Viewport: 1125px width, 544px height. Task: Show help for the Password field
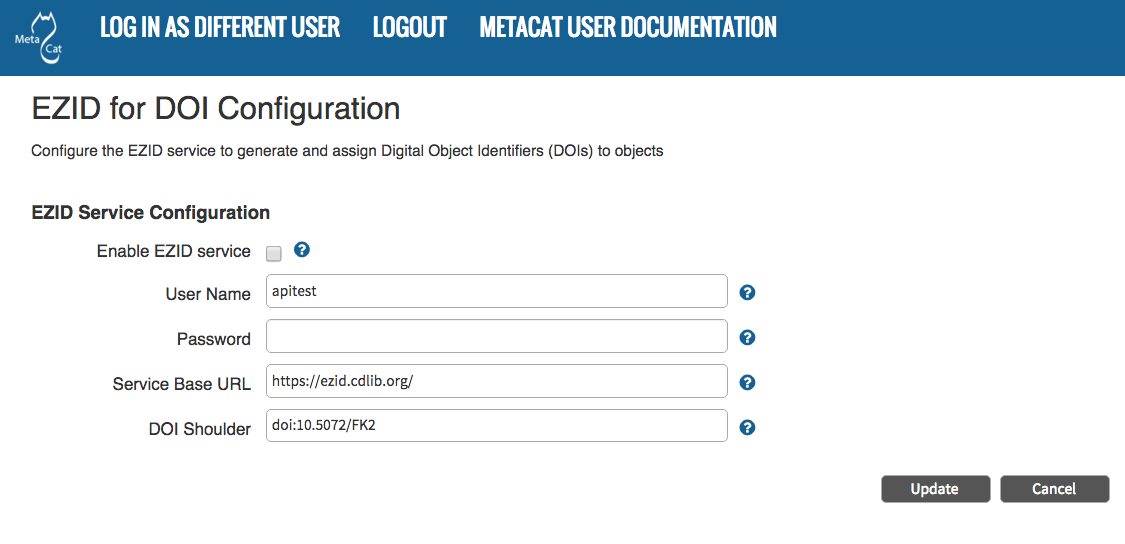pos(747,338)
